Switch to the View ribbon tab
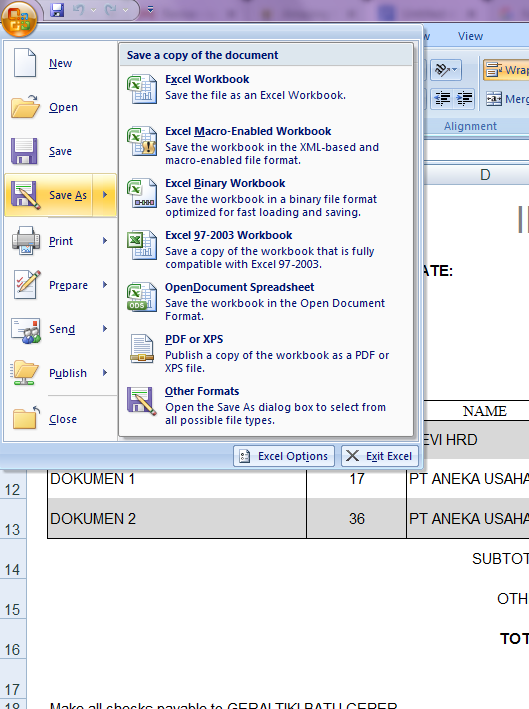 tap(470, 36)
